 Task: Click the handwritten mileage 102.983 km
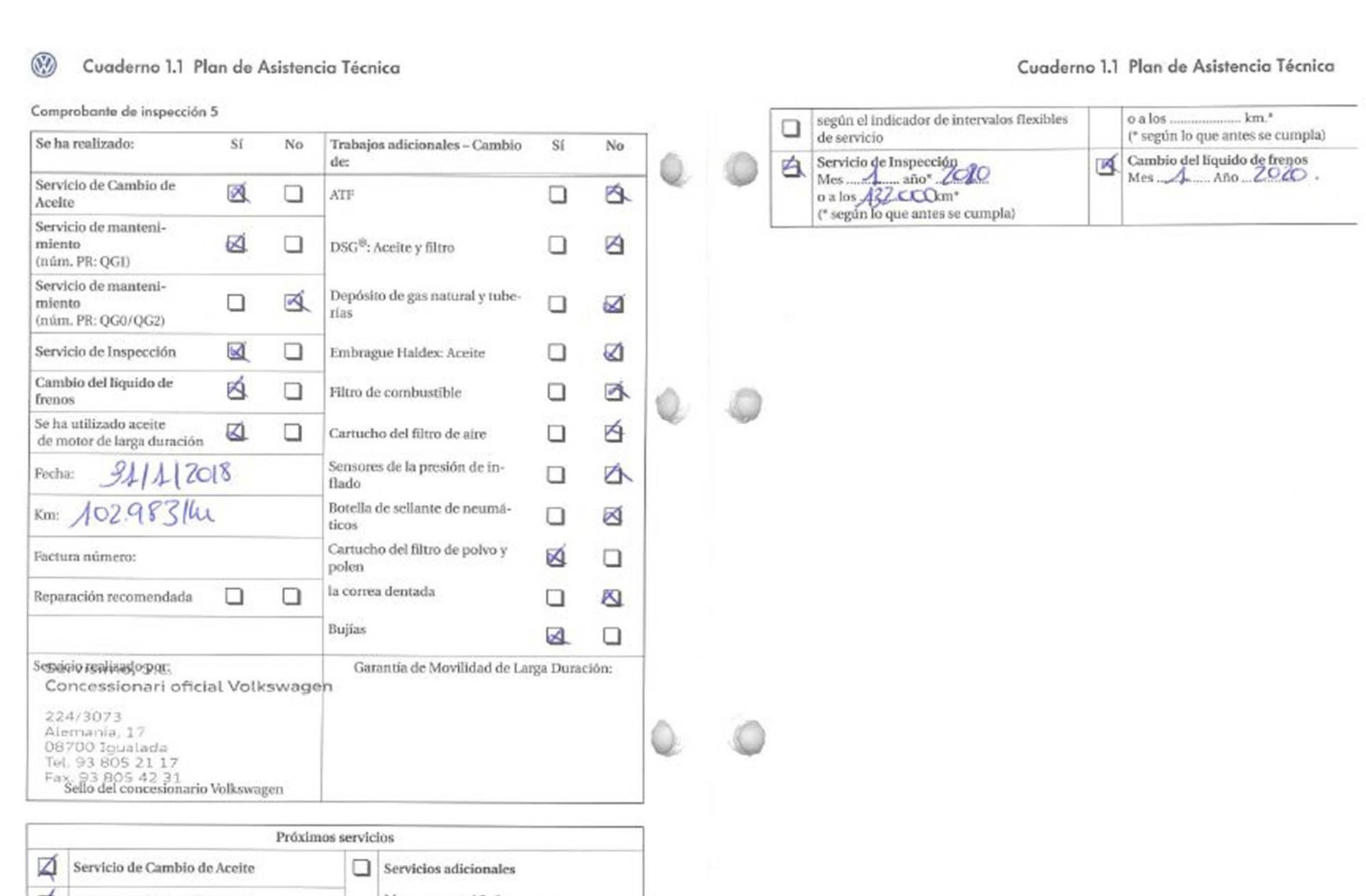click(142, 513)
